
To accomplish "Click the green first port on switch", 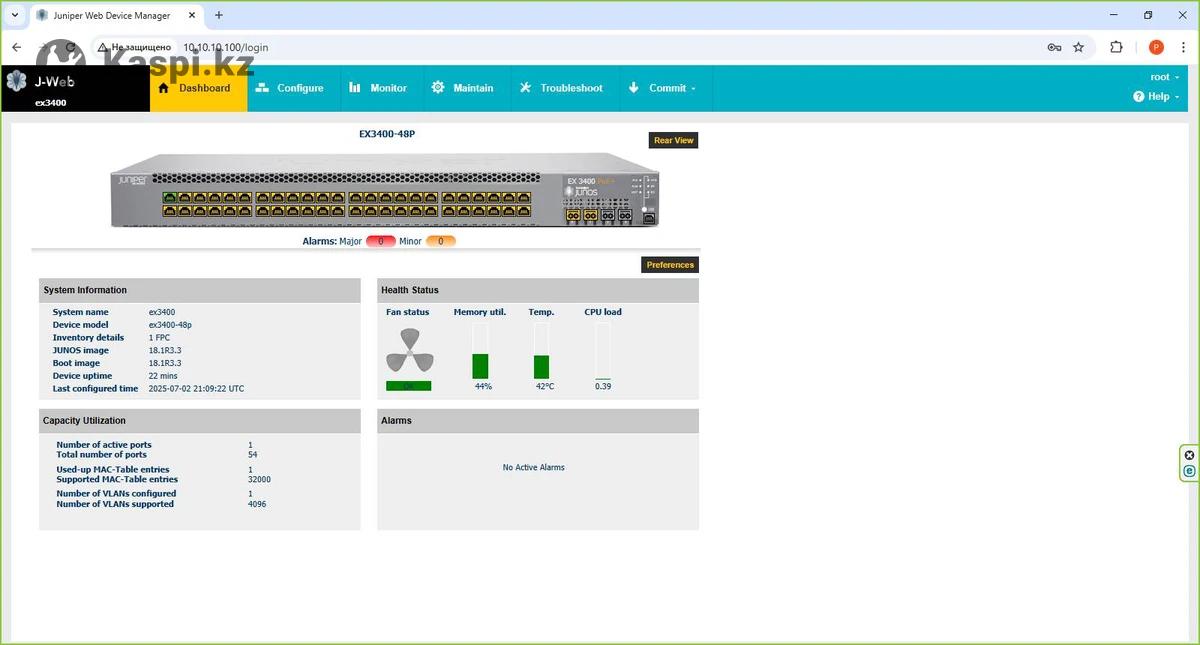I will pos(170,198).
